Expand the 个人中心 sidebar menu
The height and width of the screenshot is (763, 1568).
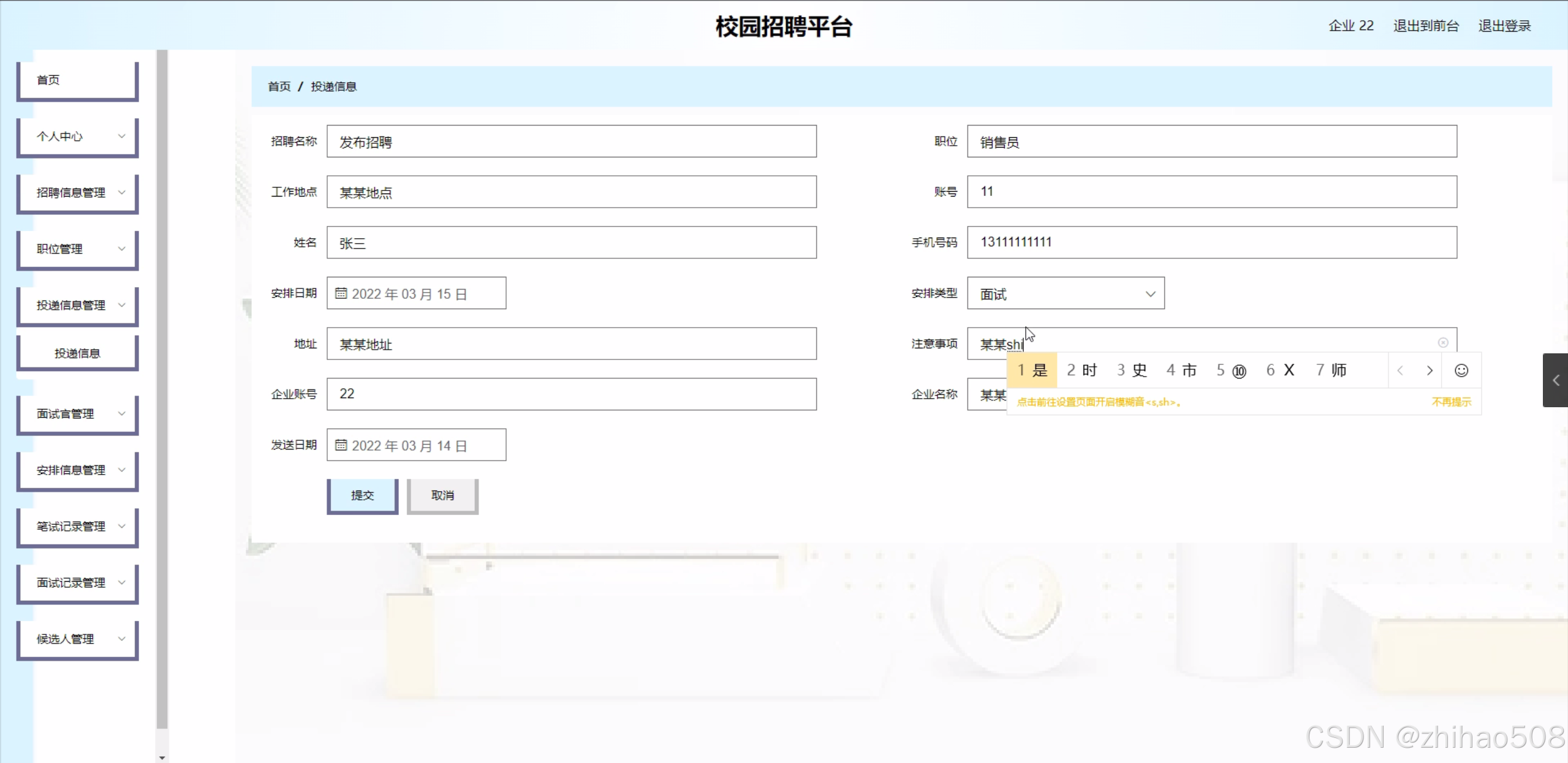coord(78,137)
